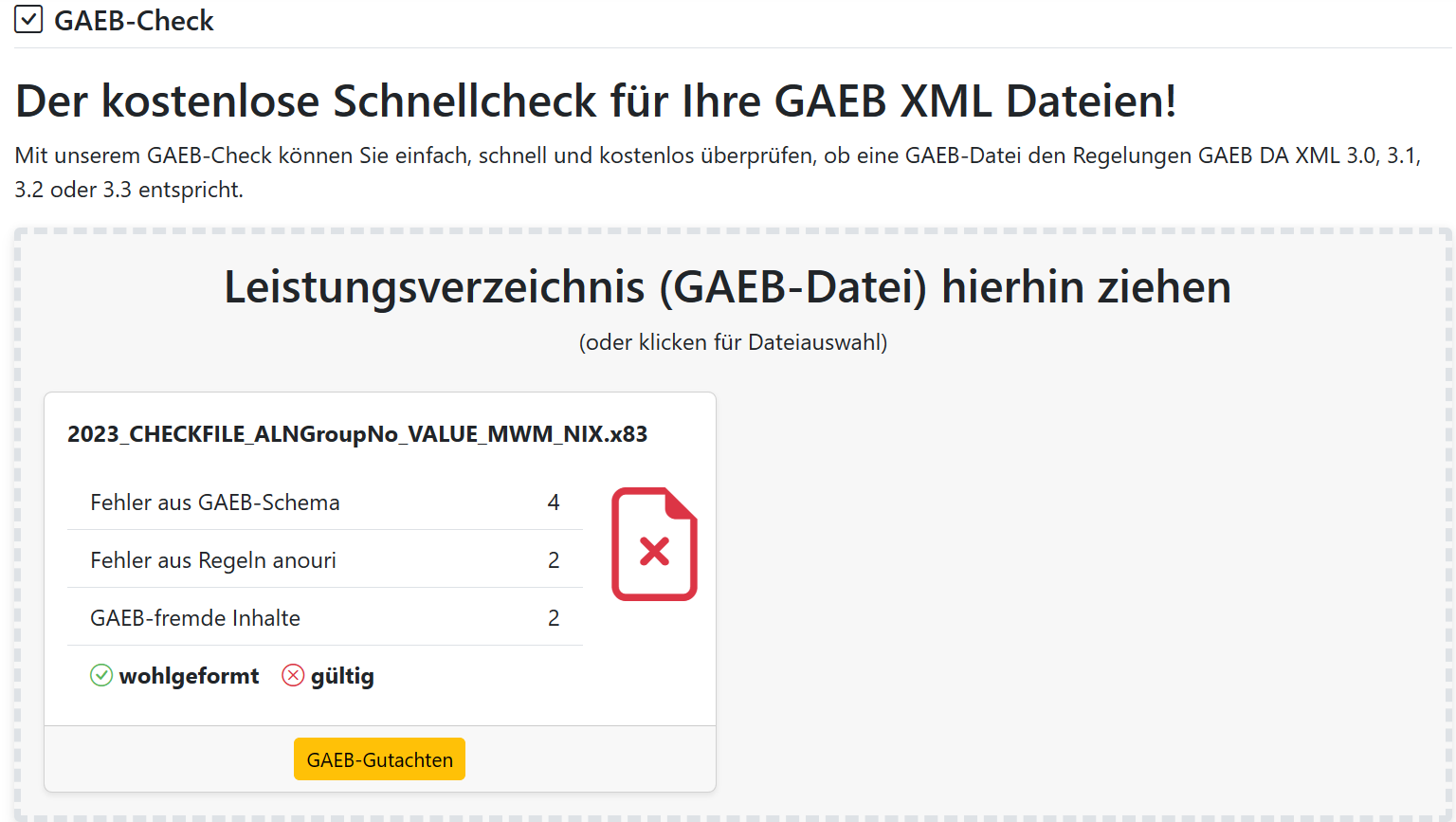
Task: Click "(oder klicken für Dateiauswahl)" to choose file
Action: (x=733, y=342)
